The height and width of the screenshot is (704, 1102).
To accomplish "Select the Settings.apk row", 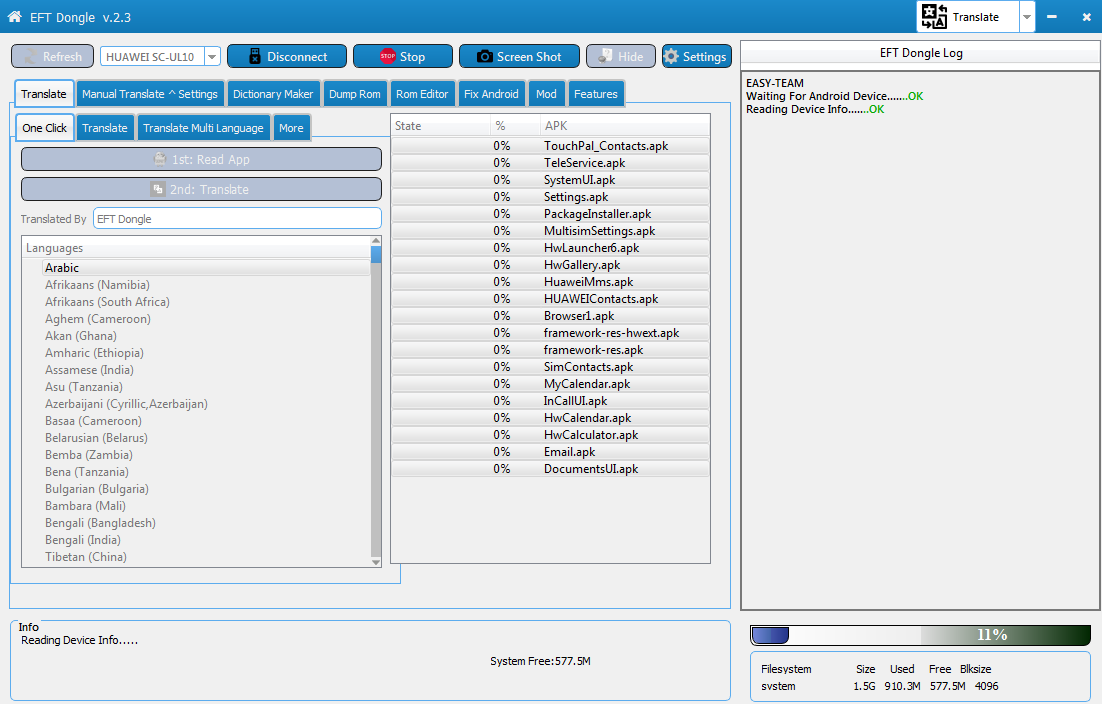I will pos(550,197).
